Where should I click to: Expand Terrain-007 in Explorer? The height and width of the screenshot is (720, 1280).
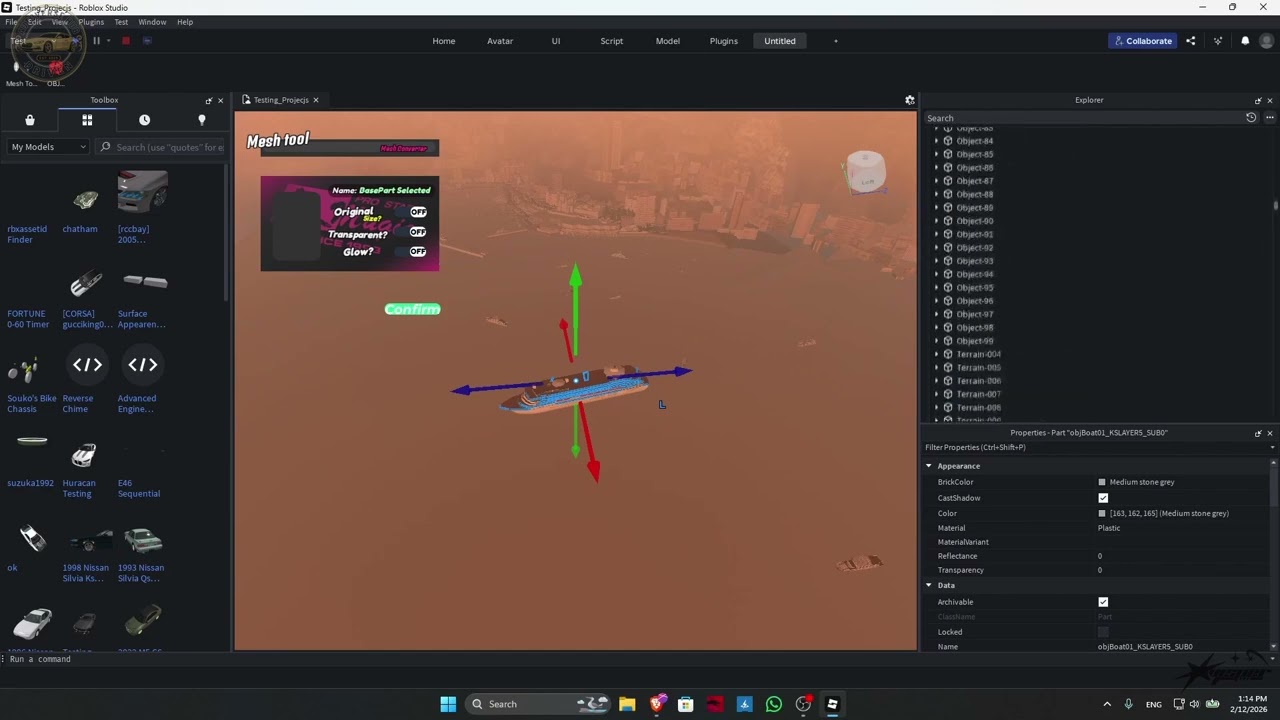937,394
